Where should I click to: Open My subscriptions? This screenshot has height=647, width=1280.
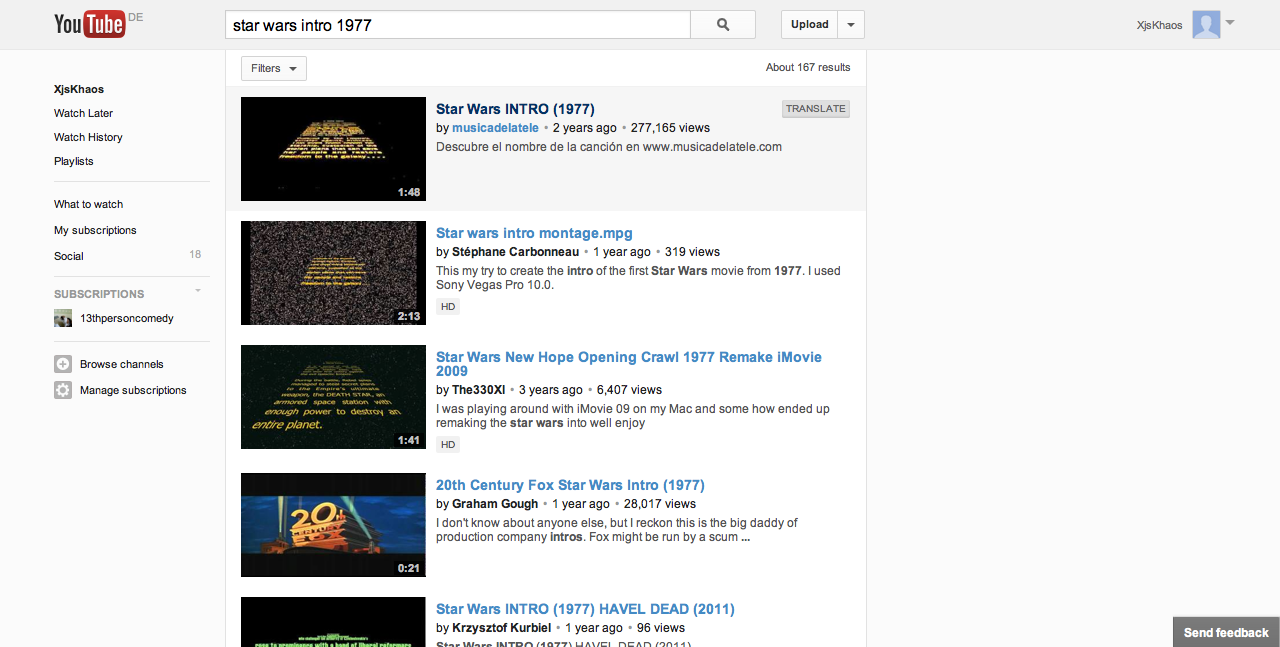pyautogui.click(x=95, y=230)
